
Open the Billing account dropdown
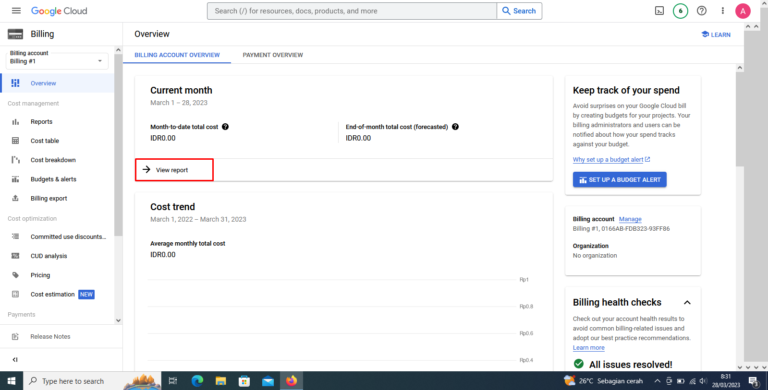(x=57, y=61)
